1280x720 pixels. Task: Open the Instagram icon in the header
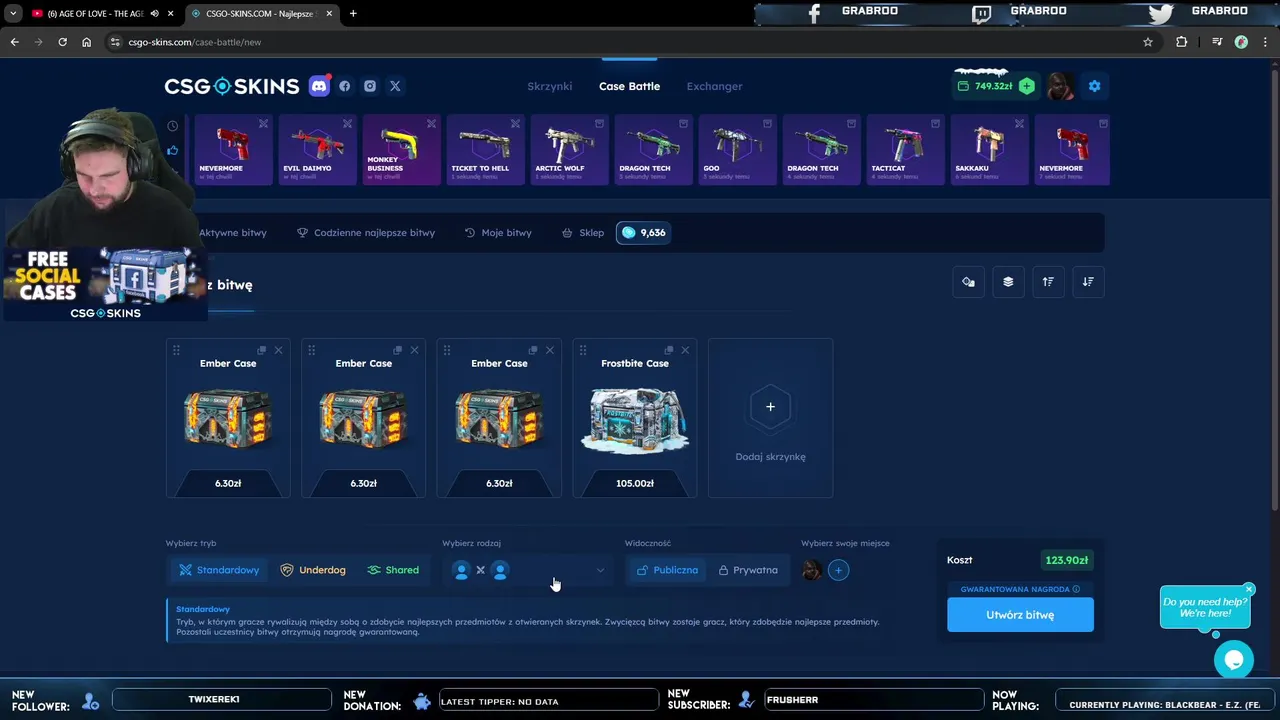pos(370,86)
